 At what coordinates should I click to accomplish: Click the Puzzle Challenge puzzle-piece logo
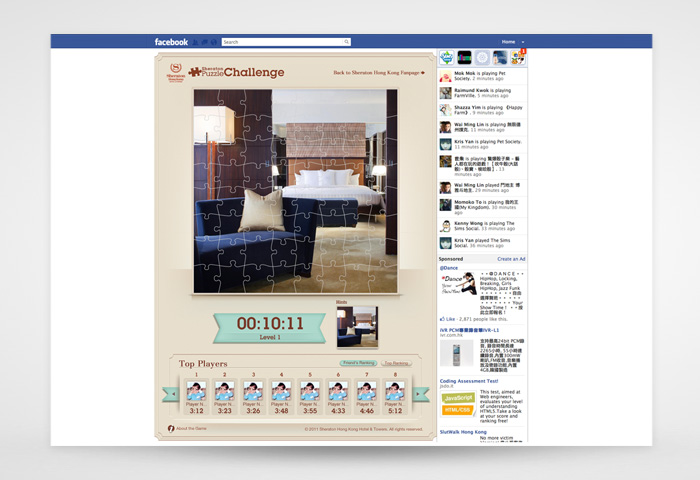pyautogui.click(x=236, y=72)
